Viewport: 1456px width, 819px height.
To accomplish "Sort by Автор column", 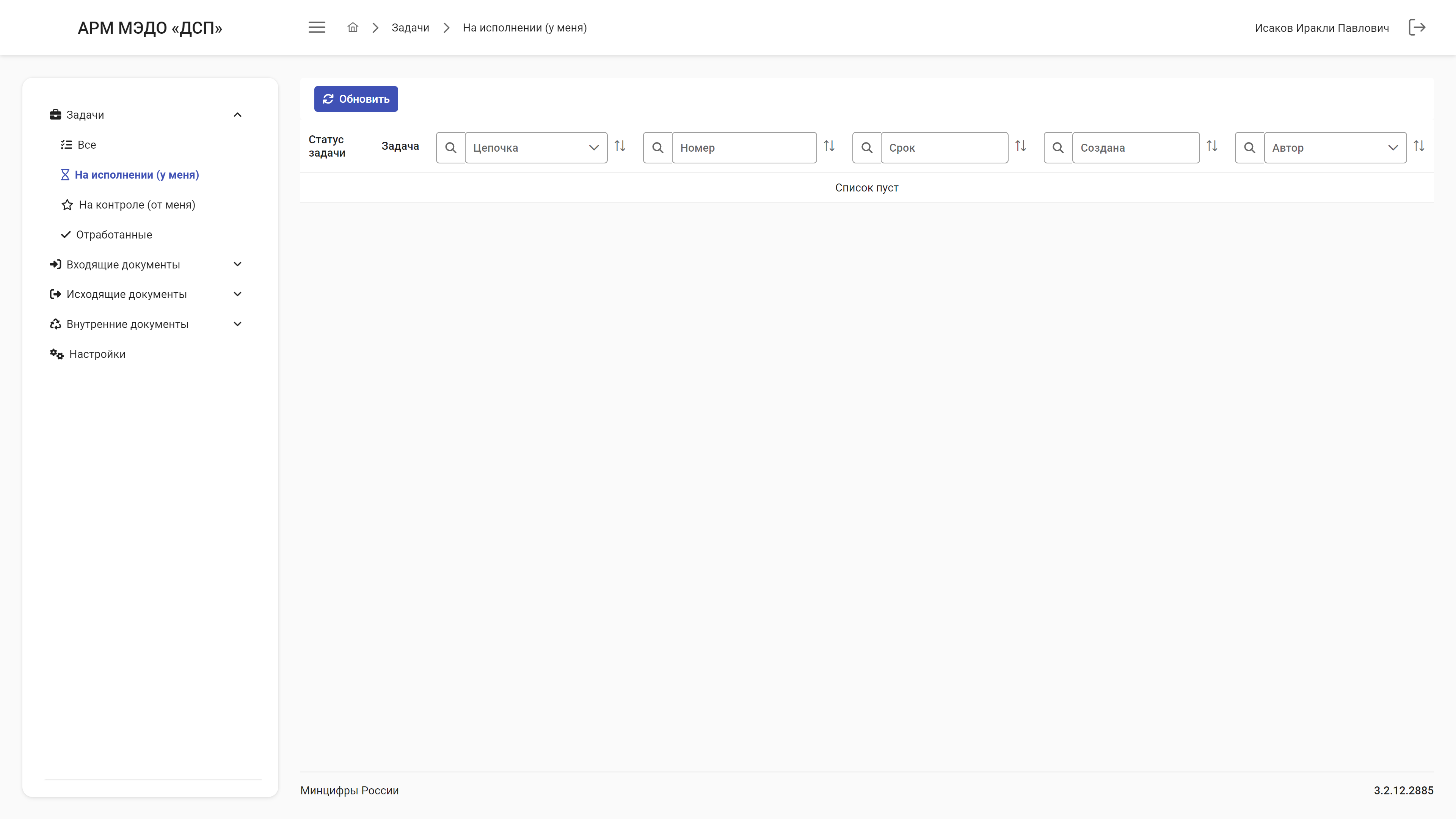I will coord(1419,146).
